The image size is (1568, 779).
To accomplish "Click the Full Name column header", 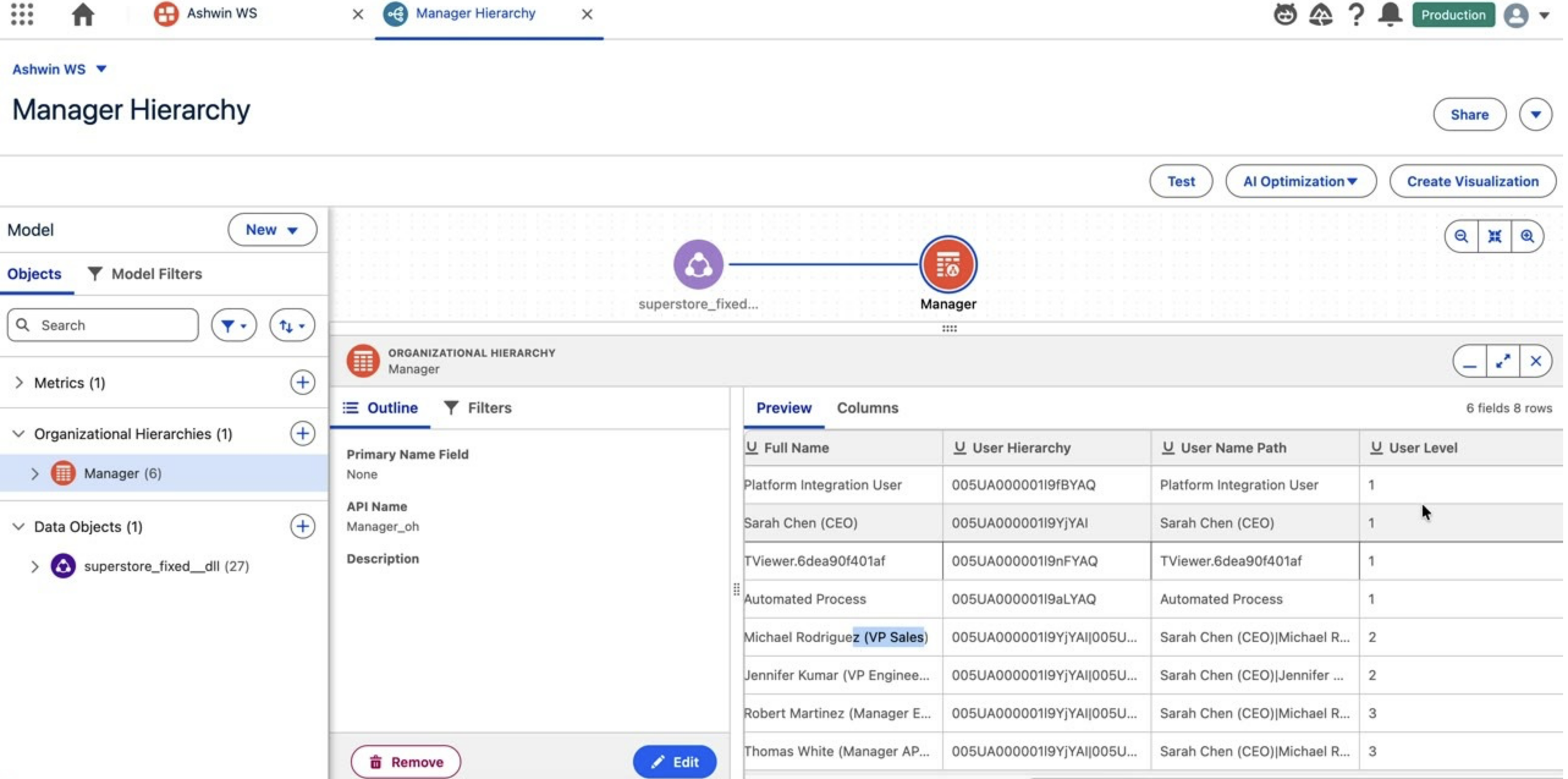I will pos(843,448).
